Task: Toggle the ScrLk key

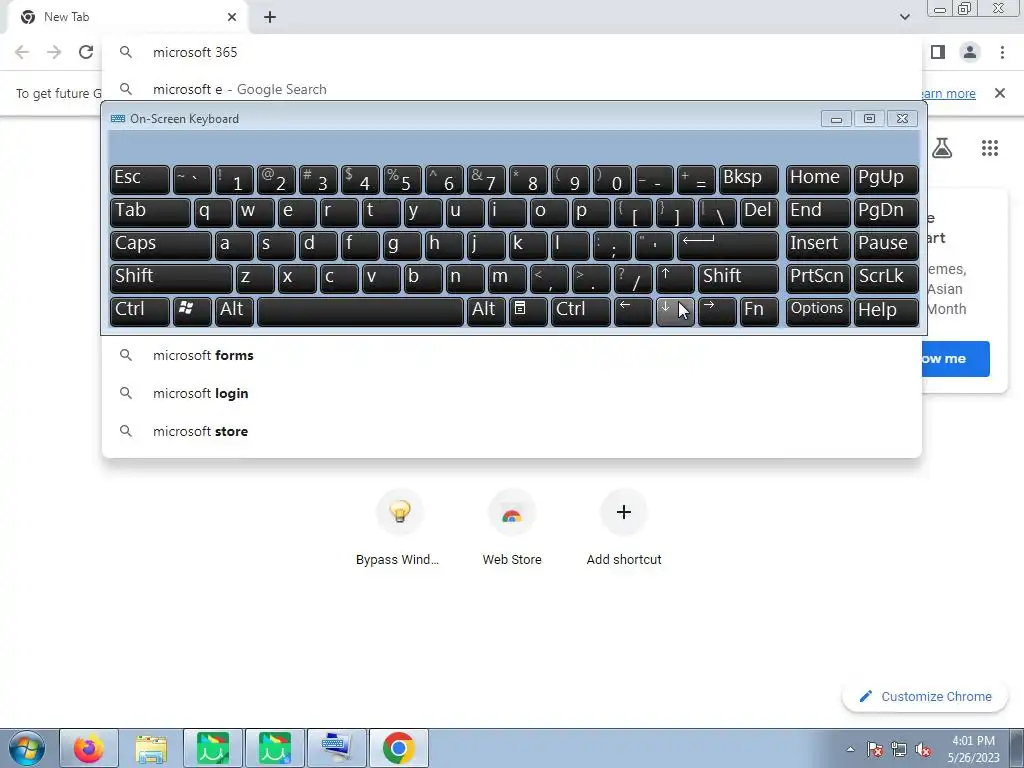Action: tap(886, 278)
